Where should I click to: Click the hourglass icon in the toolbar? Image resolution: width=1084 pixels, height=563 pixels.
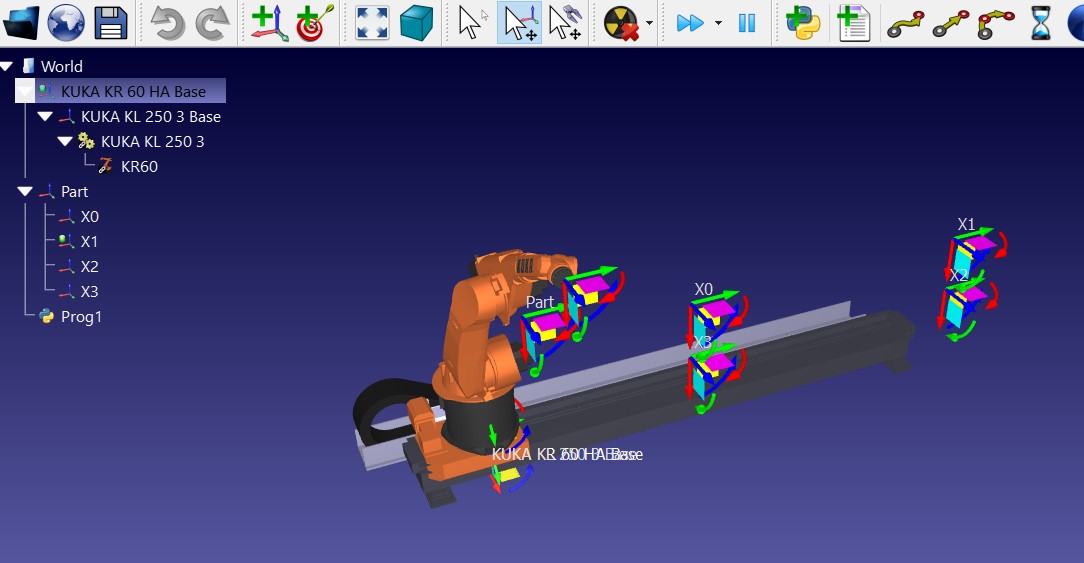tap(1041, 22)
